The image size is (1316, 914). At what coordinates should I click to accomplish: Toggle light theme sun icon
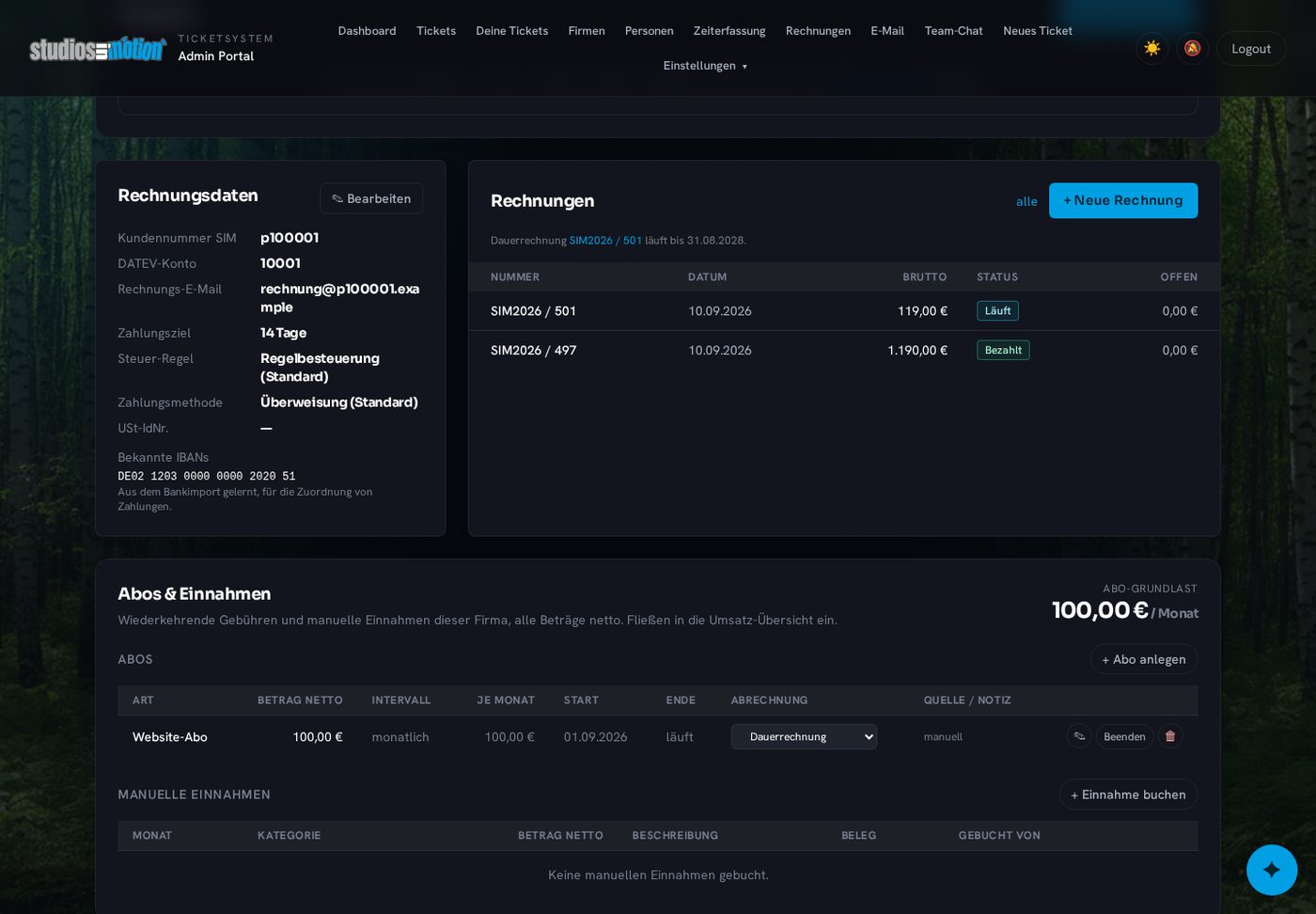(1152, 48)
